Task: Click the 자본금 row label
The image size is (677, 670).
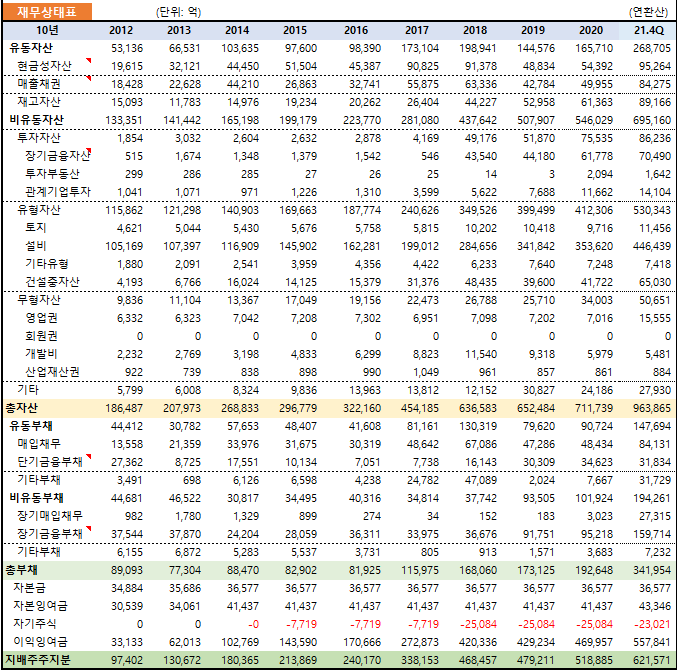Action: (x=29, y=588)
